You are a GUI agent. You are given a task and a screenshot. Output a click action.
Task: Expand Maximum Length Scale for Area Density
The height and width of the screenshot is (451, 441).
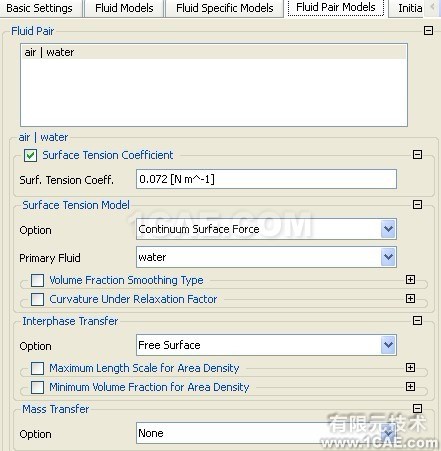[410, 367]
